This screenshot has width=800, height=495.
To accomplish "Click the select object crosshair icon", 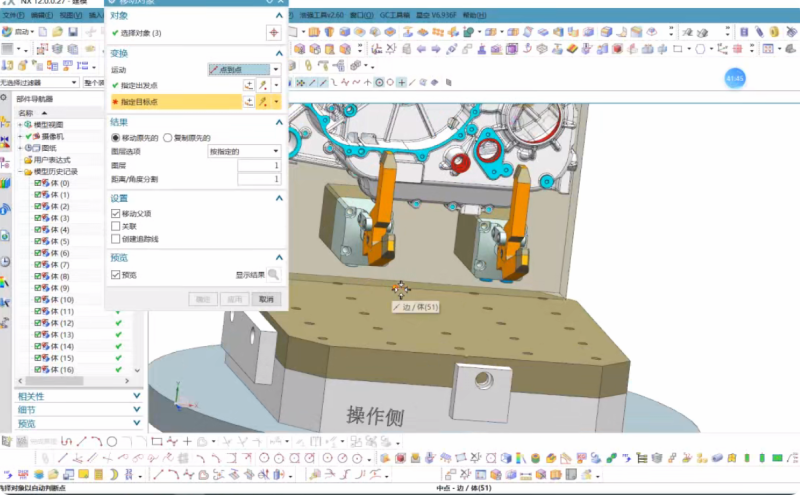I will [x=272, y=33].
